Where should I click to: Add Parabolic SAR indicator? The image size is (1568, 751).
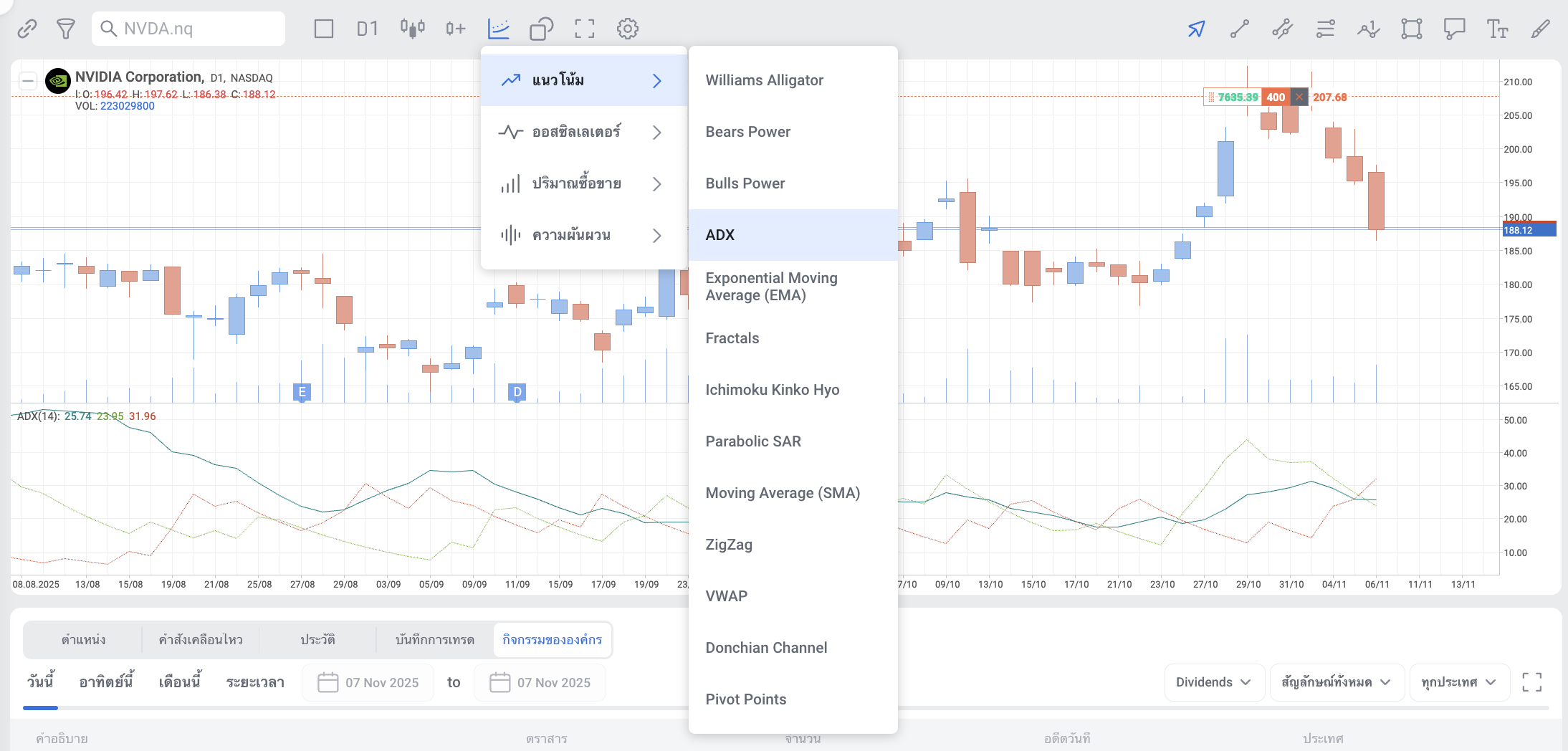793,441
